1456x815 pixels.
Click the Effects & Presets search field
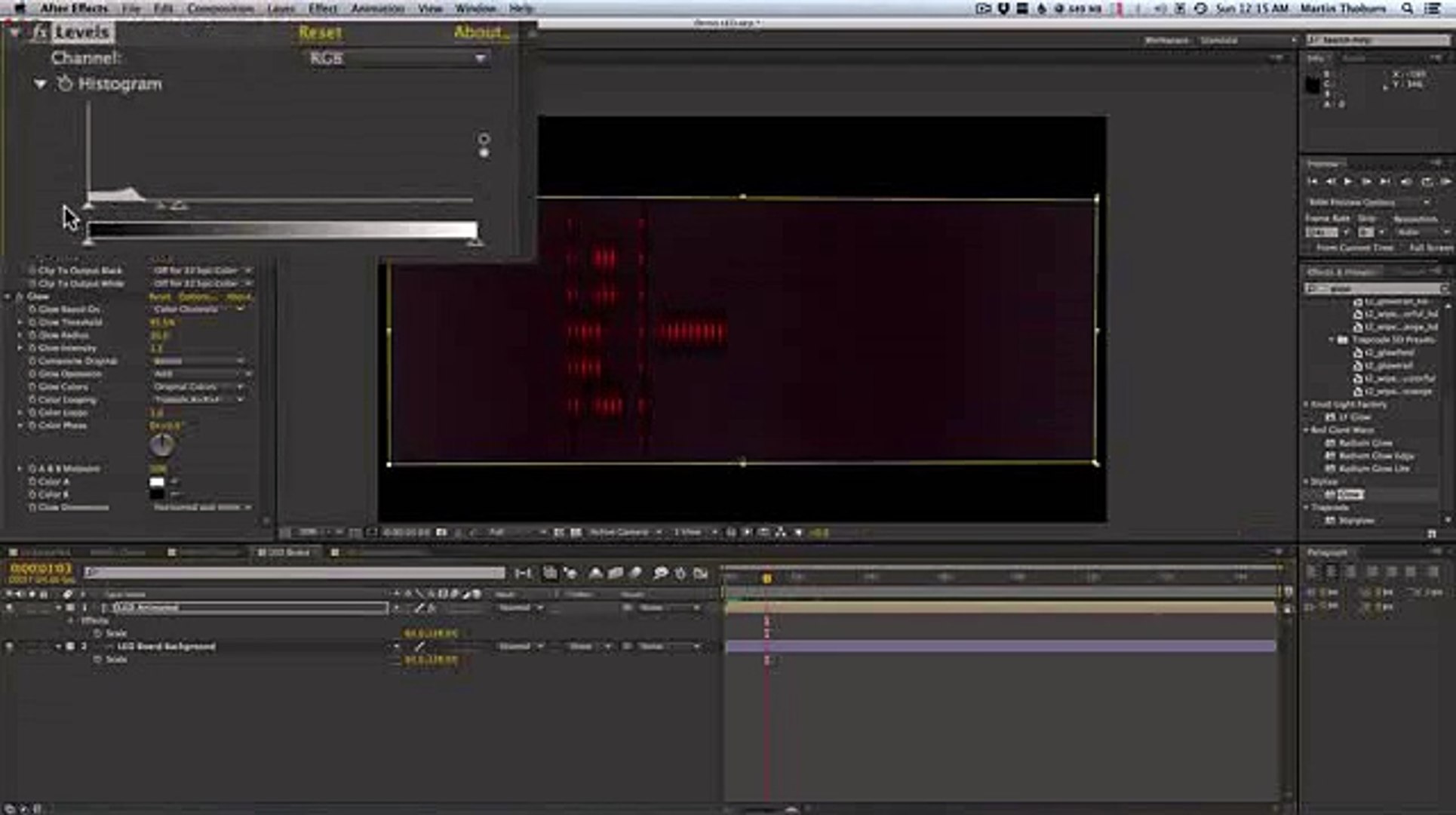1378,288
